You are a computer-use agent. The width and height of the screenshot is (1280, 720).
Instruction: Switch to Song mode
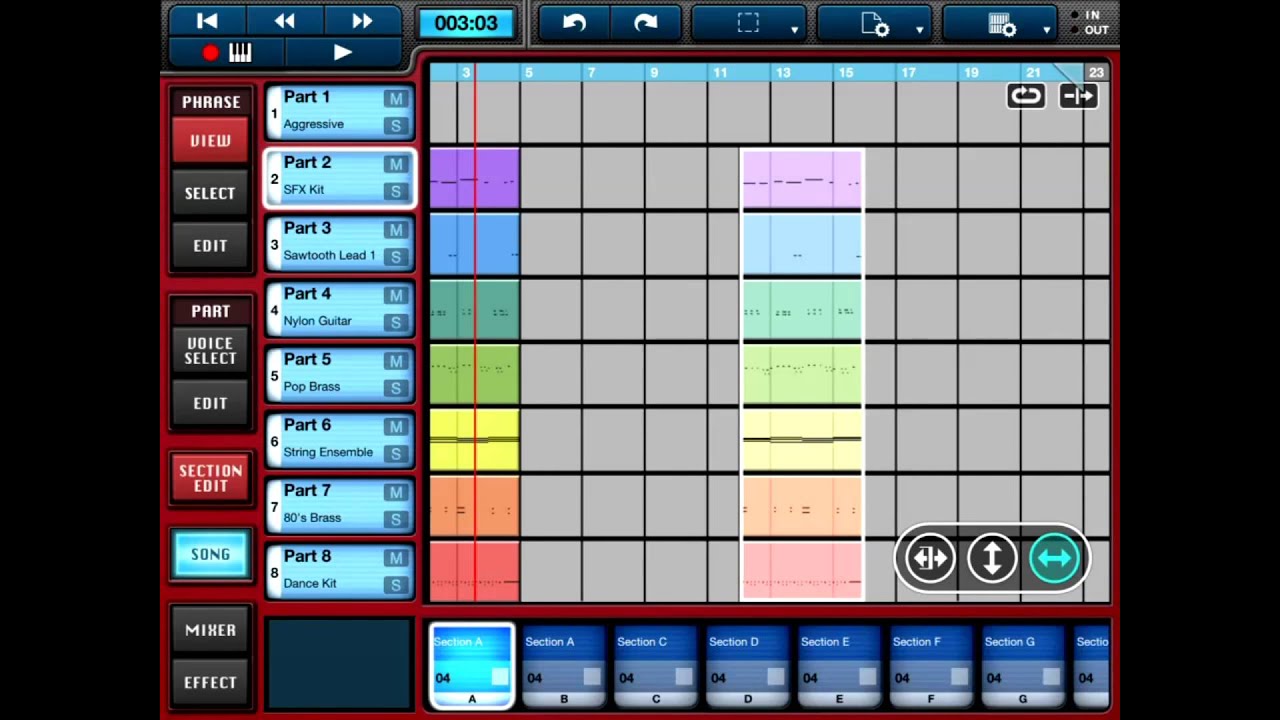tap(210, 554)
